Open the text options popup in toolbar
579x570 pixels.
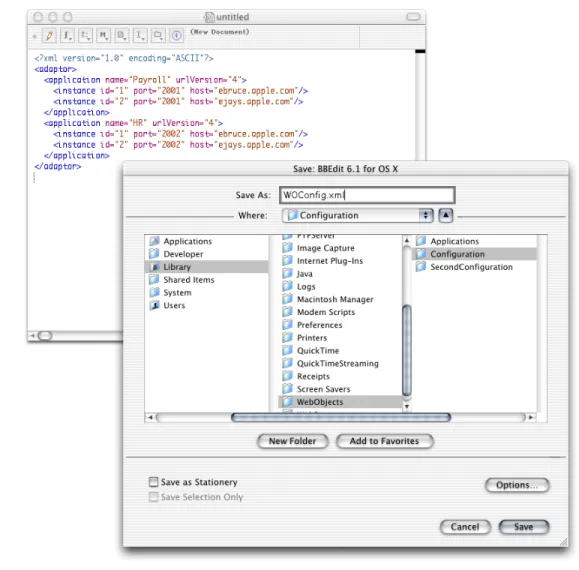click(139, 35)
